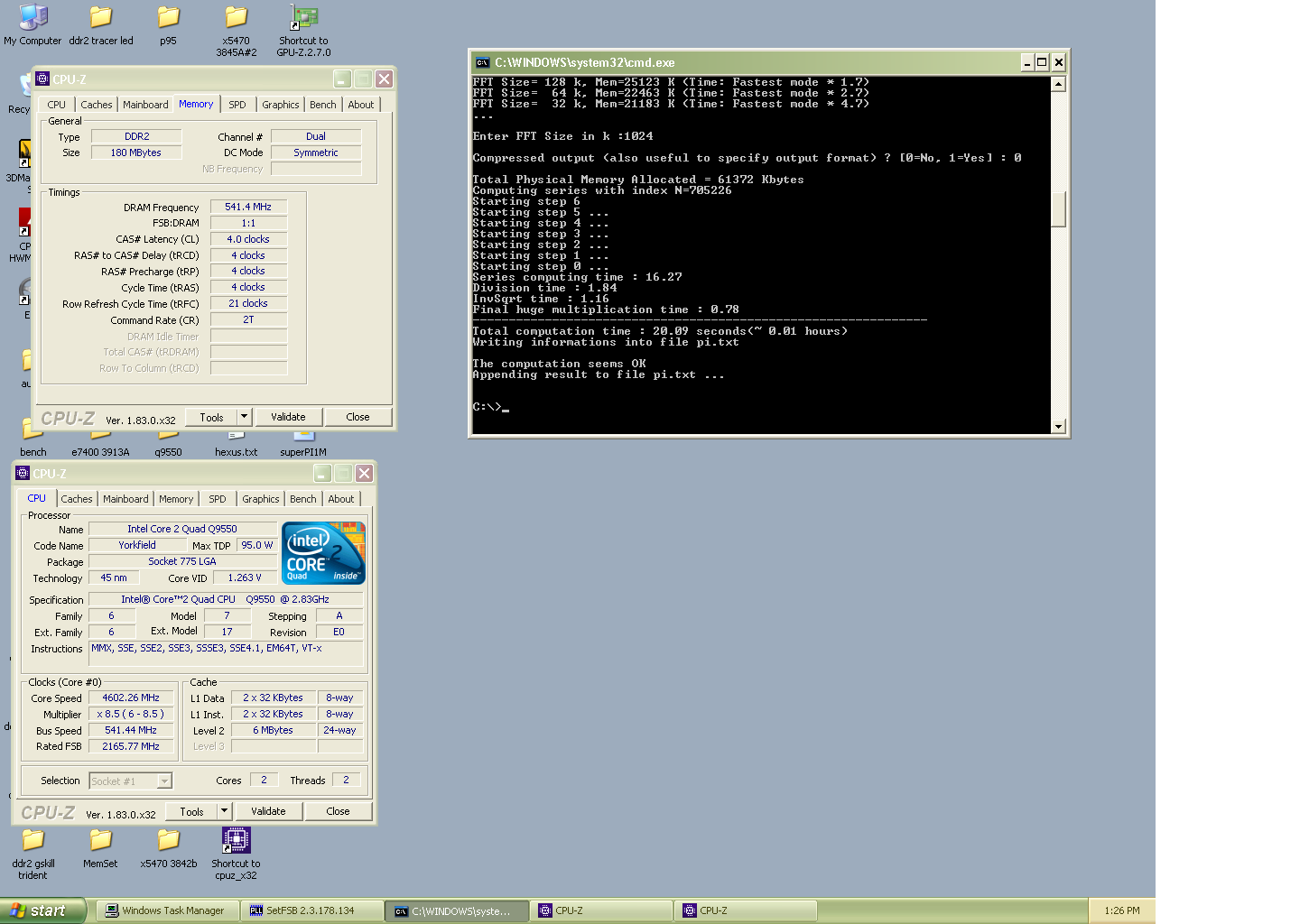Screen dimensions: 1300x924
Task: Open Bench tab in upper CPU-Z window
Action: [323, 105]
